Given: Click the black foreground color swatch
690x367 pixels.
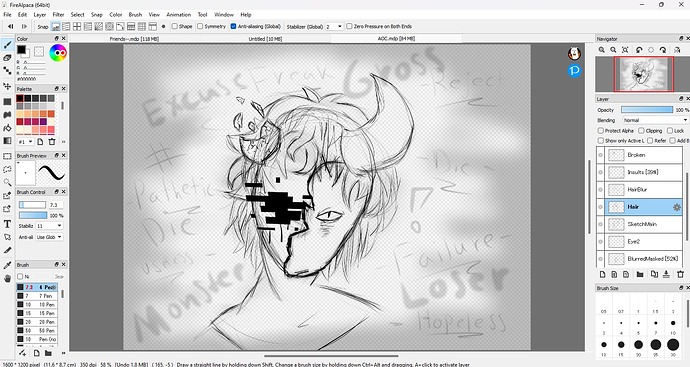Looking at the screenshot, I should click(x=21, y=49).
